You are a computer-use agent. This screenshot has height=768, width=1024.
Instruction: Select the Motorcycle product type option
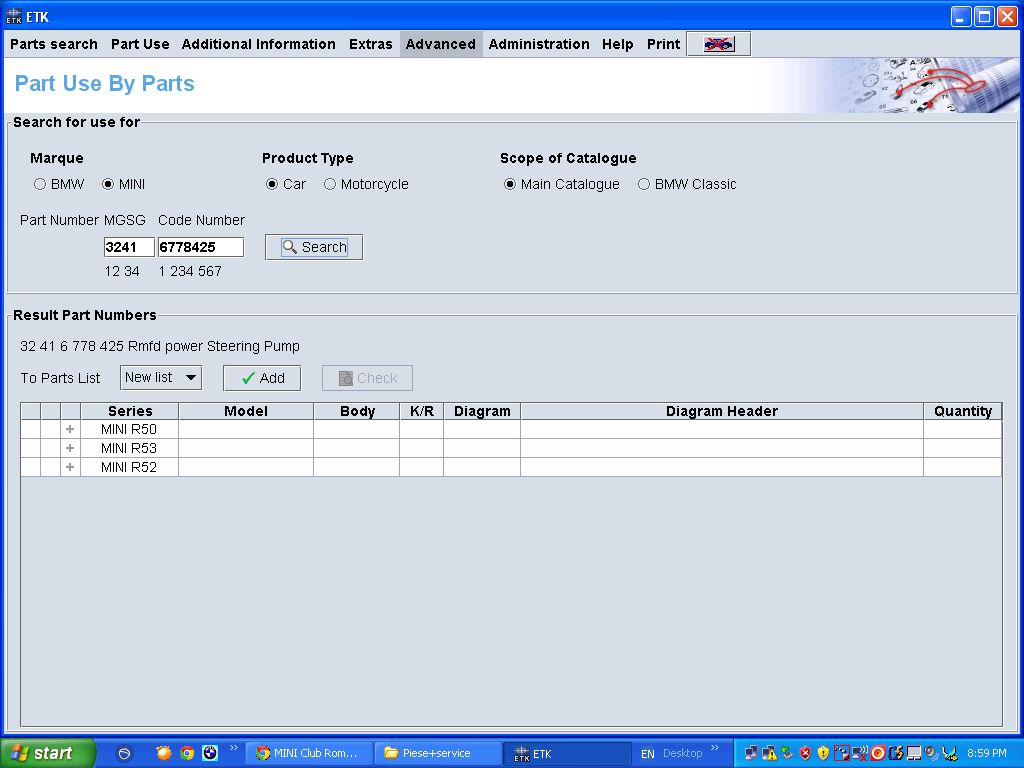point(330,184)
